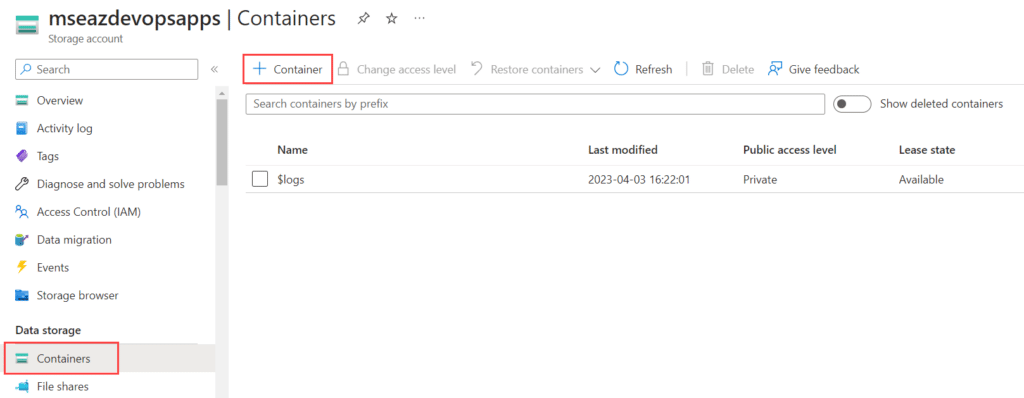Click the Data migration icon

pos(22,240)
